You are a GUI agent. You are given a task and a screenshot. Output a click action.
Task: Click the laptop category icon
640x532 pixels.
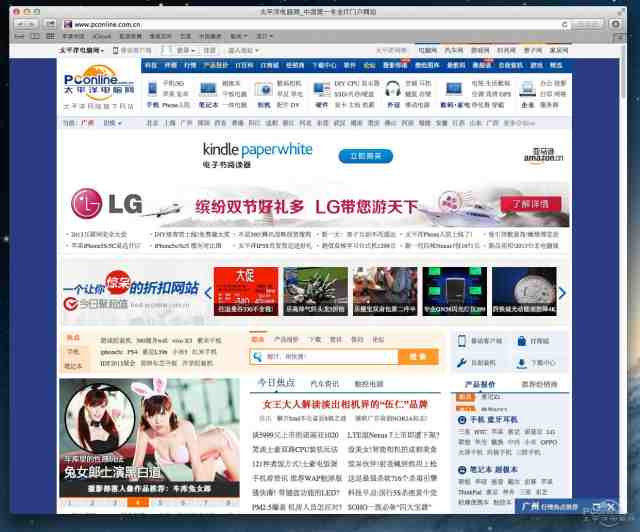(208, 89)
